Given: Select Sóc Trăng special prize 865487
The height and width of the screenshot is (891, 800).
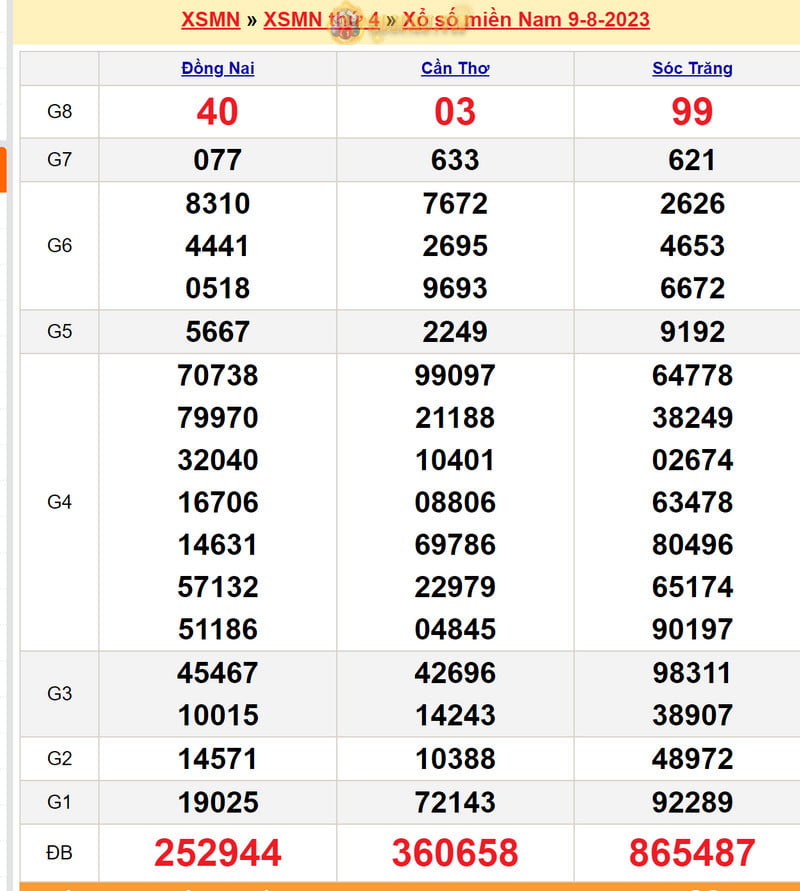Looking at the screenshot, I should pos(692,853).
